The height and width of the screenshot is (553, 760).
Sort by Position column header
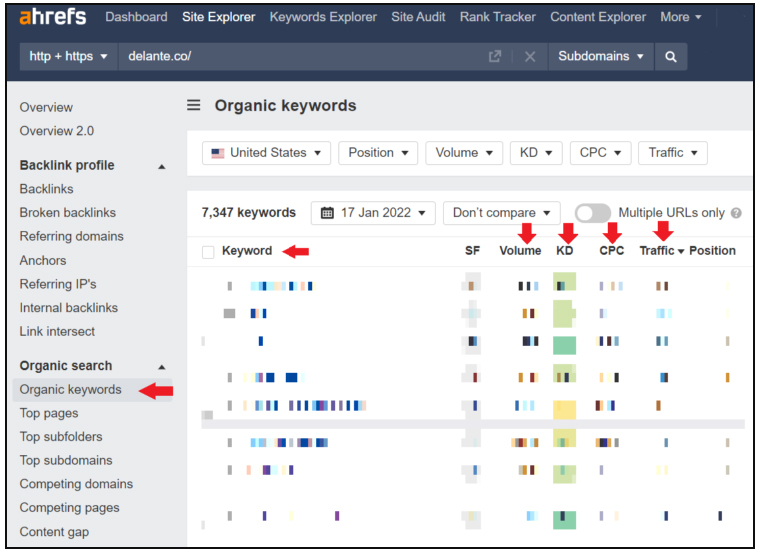(712, 251)
